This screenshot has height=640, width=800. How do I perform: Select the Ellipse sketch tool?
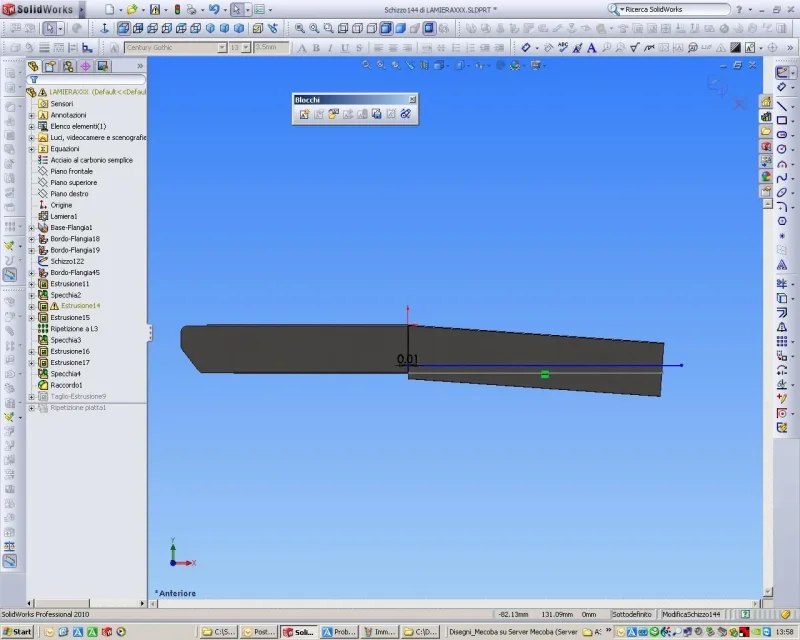(x=782, y=192)
